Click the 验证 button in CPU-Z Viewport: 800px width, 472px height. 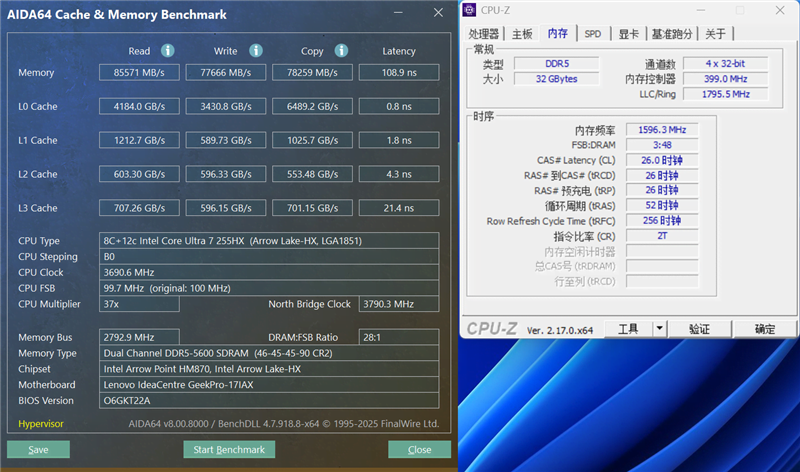700,328
